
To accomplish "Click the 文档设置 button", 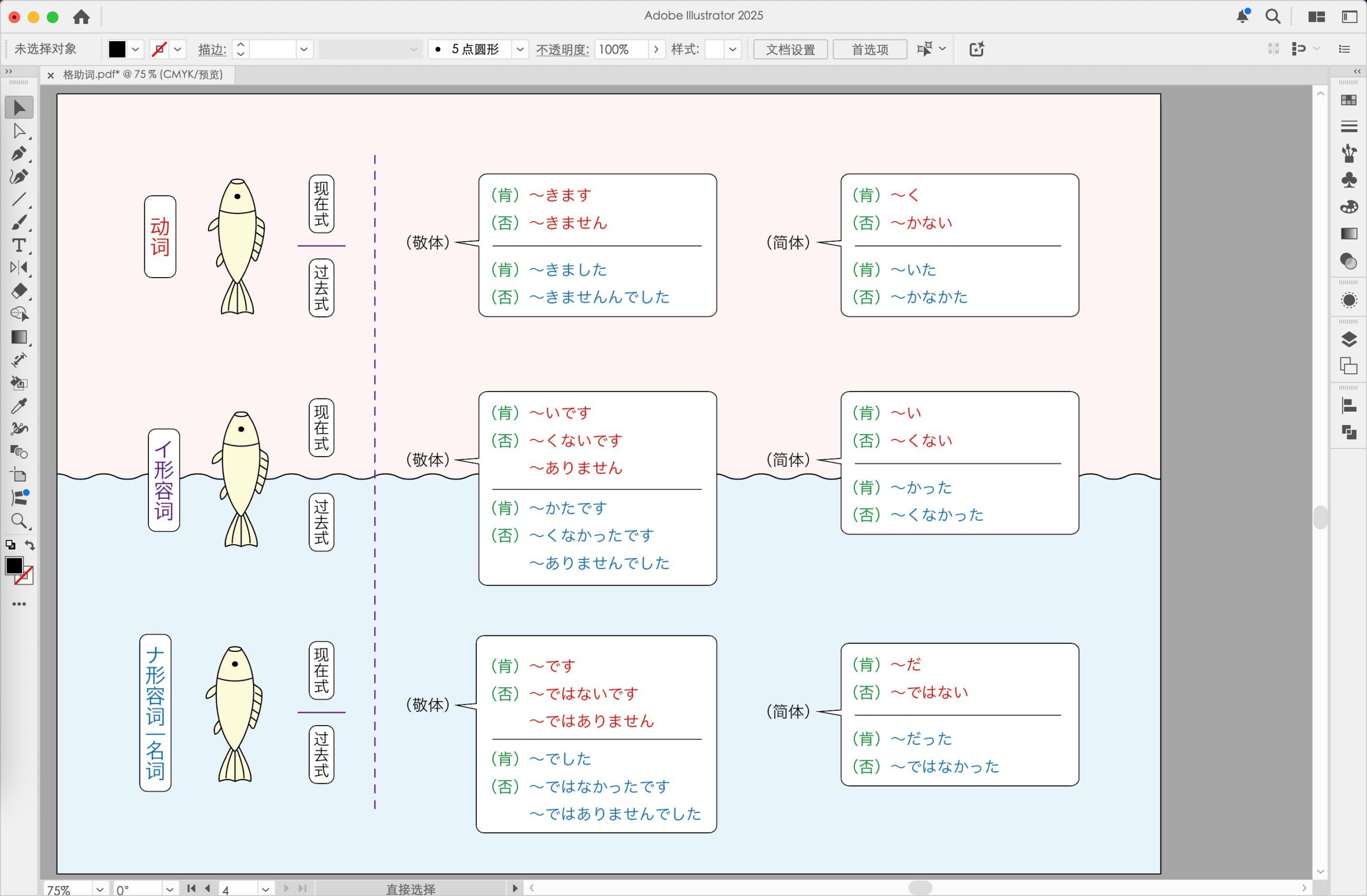I will pyautogui.click(x=790, y=50).
